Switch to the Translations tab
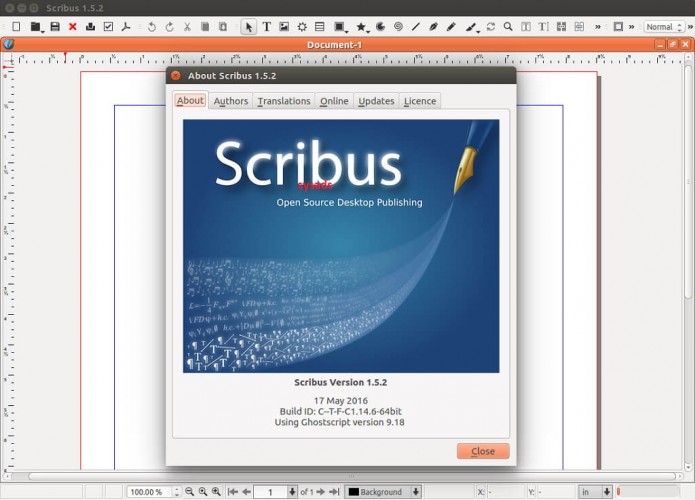 click(x=284, y=101)
